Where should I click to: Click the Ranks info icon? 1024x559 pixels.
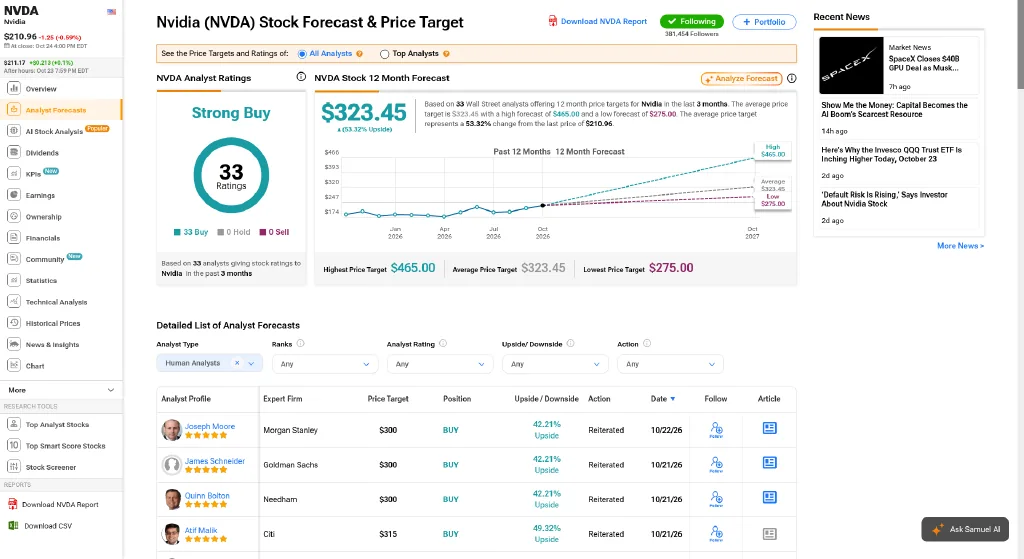tap(300, 343)
